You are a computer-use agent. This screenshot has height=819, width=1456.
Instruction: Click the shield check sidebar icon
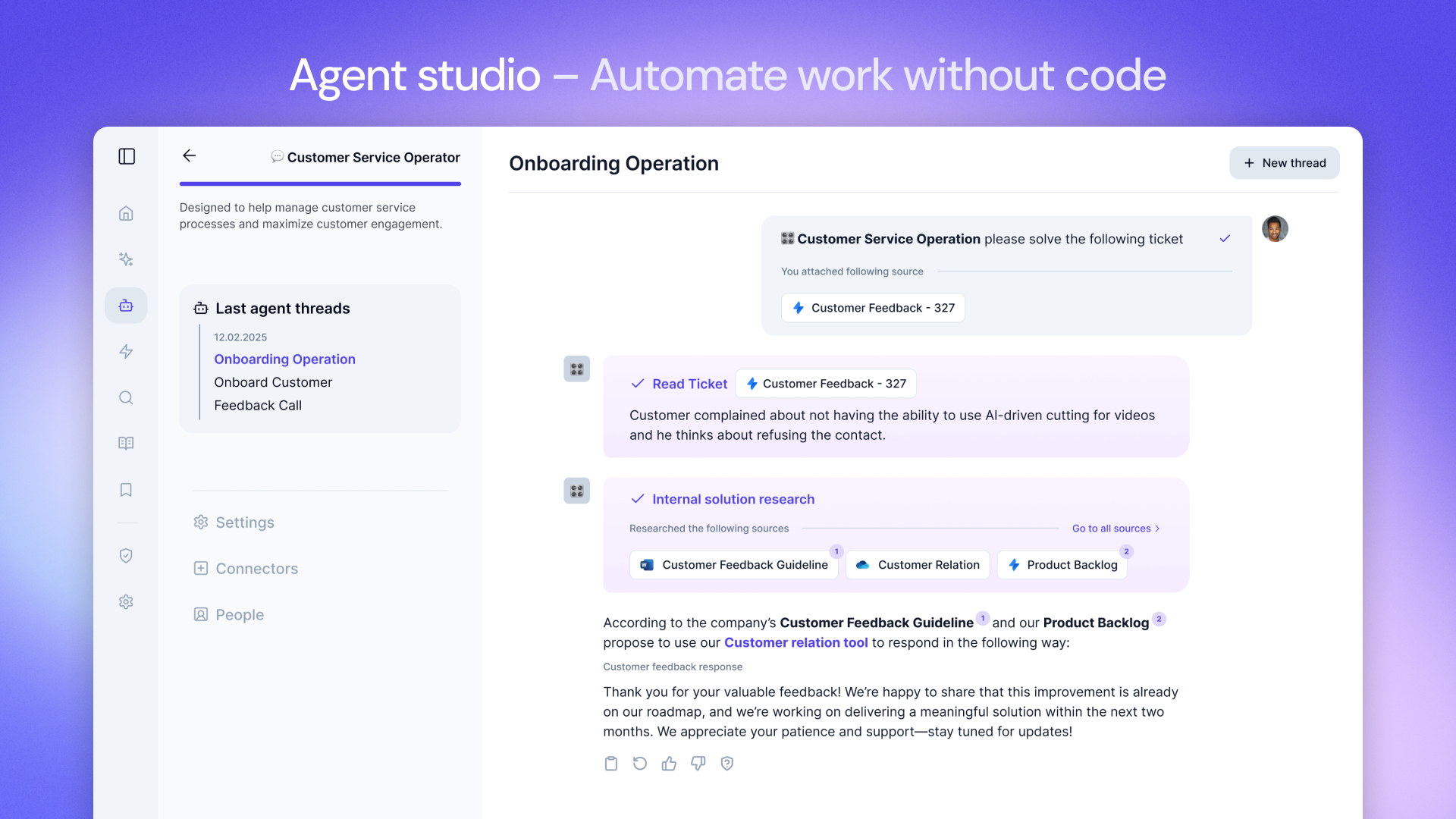(x=126, y=556)
